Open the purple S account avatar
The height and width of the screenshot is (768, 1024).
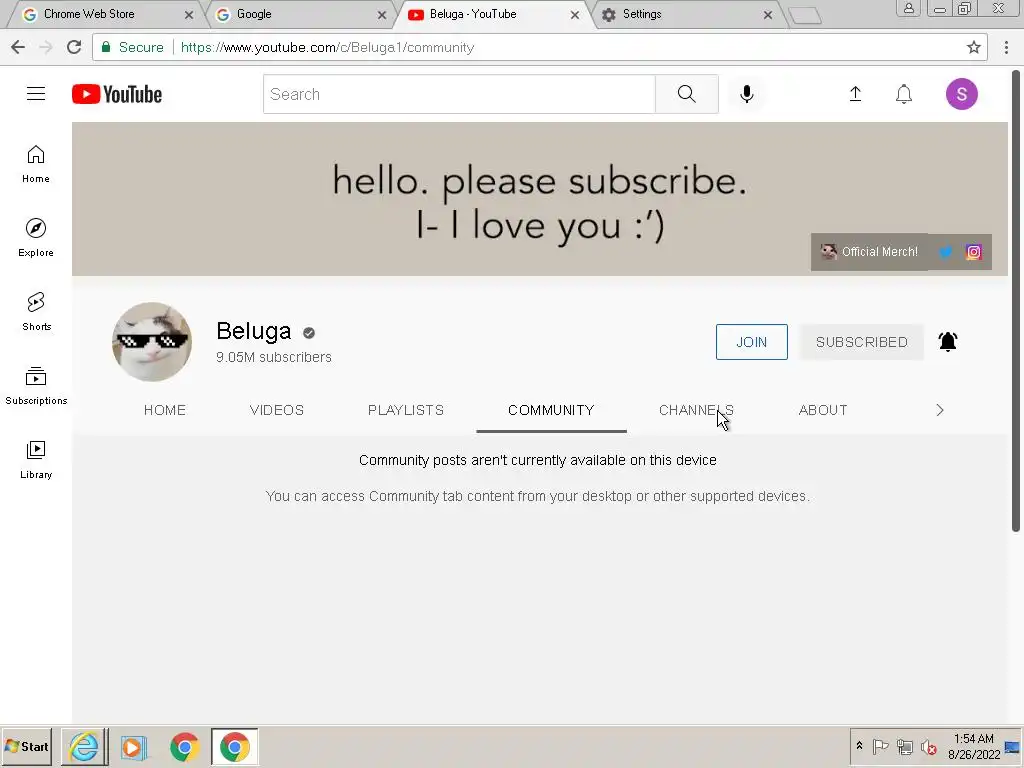(x=962, y=94)
